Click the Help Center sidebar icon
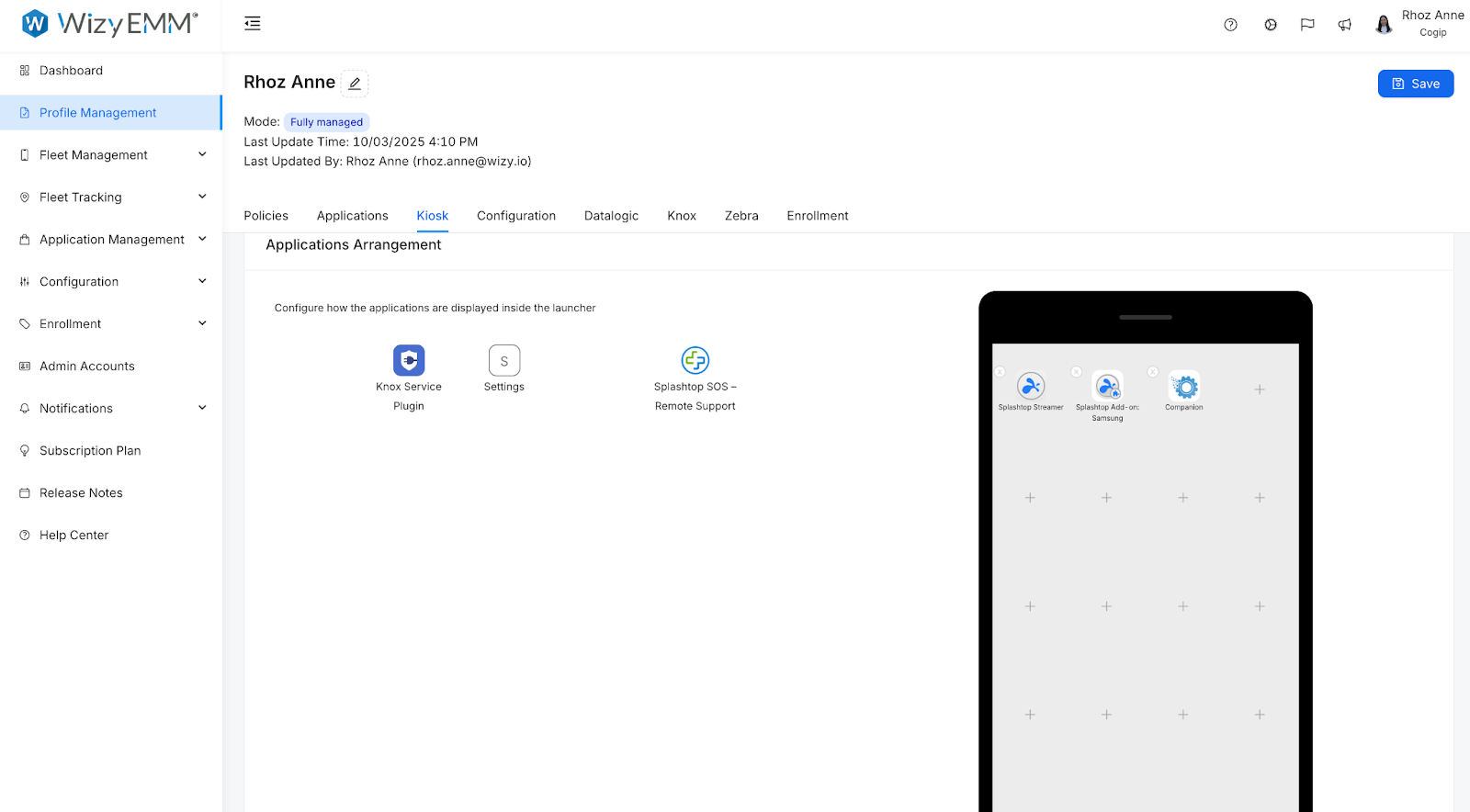Image resolution: width=1470 pixels, height=812 pixels. (25, 536)
